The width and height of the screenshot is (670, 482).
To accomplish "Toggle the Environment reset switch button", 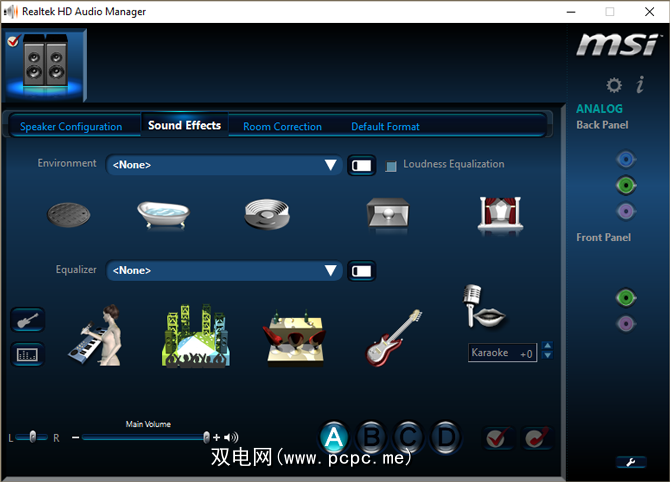I will [x=361, y=165].
